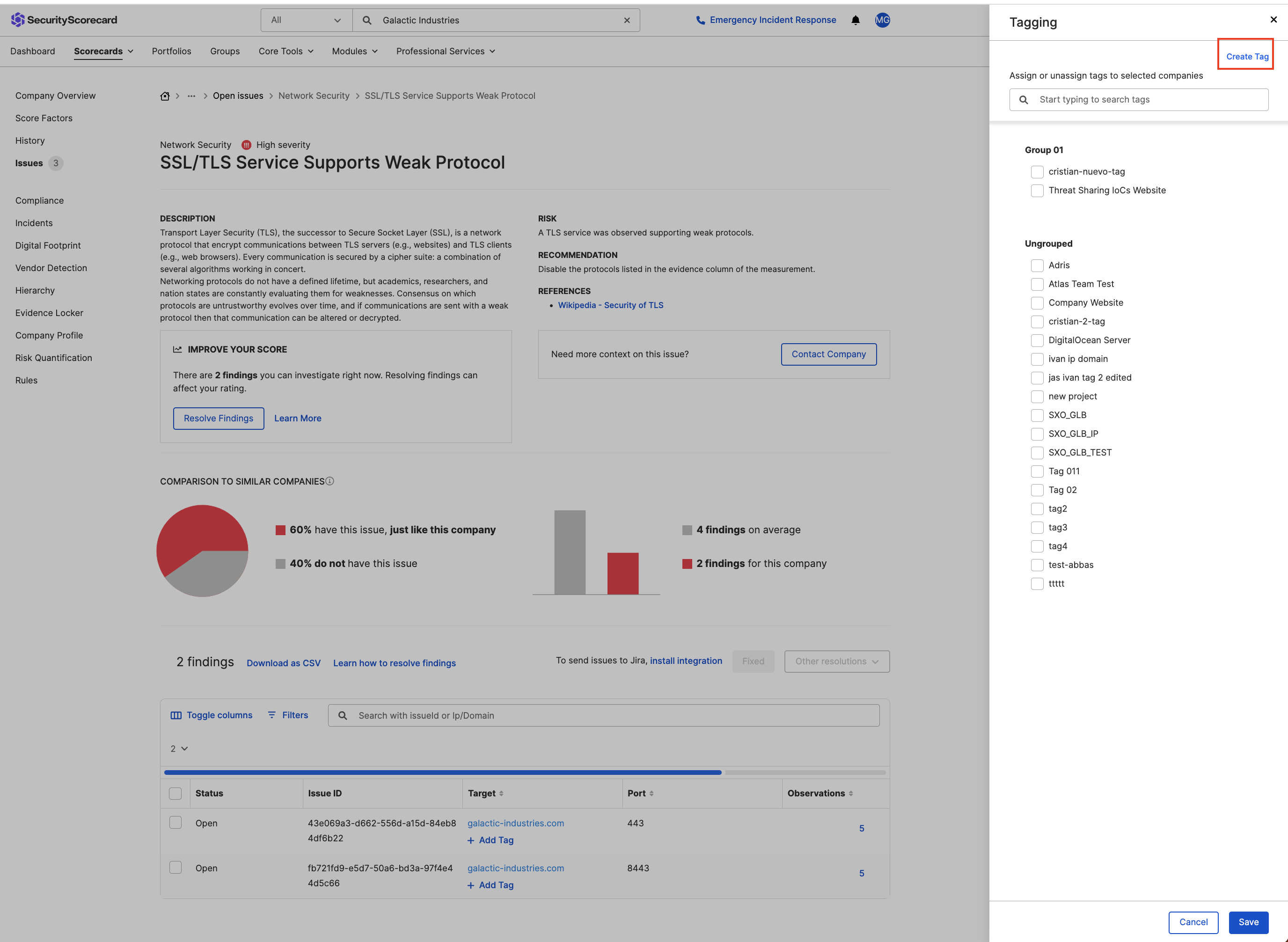Open the Other resolutions dropdown
This screenshot has height=942, width=1288.
click(837, 662)
